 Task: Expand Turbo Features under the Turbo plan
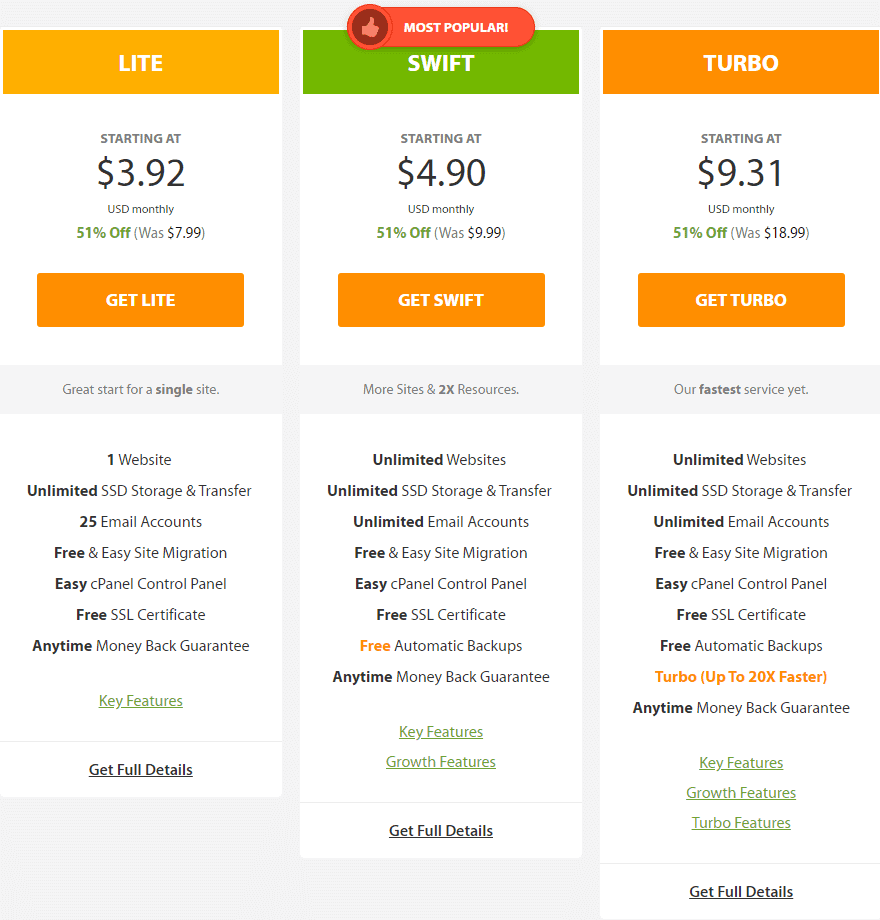tap(740, 822)
